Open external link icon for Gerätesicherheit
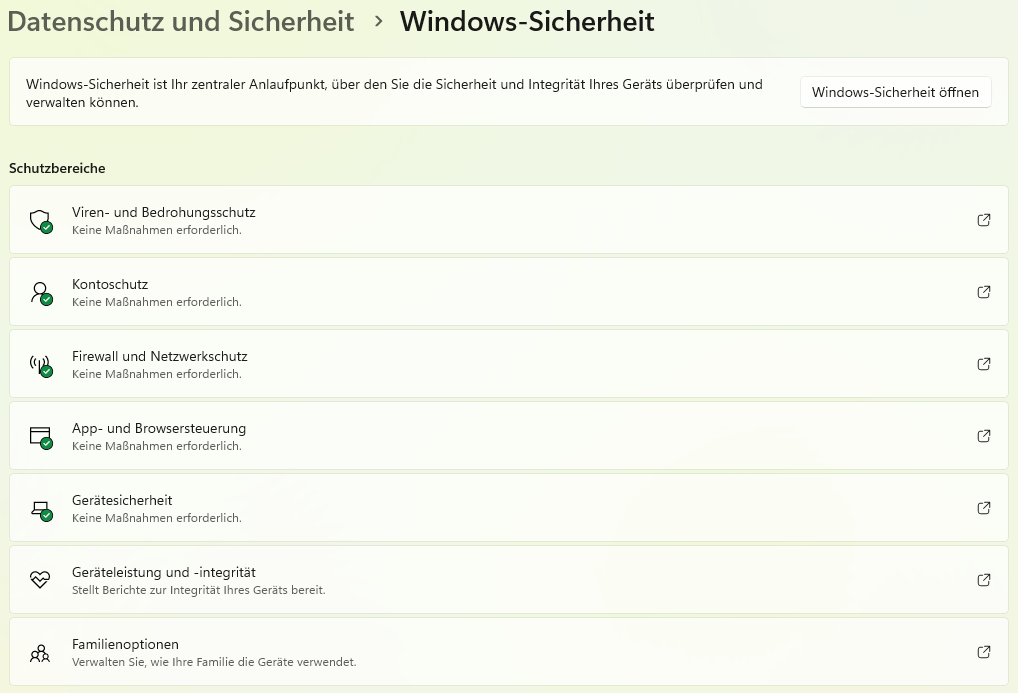1018x693 pixels. [984, 508]
